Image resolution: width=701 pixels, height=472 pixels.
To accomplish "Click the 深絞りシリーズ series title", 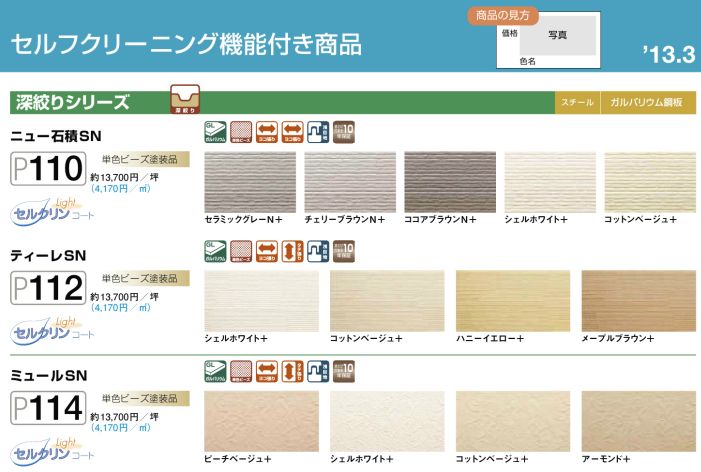I will pyautogui.click(x=73, y=102).
